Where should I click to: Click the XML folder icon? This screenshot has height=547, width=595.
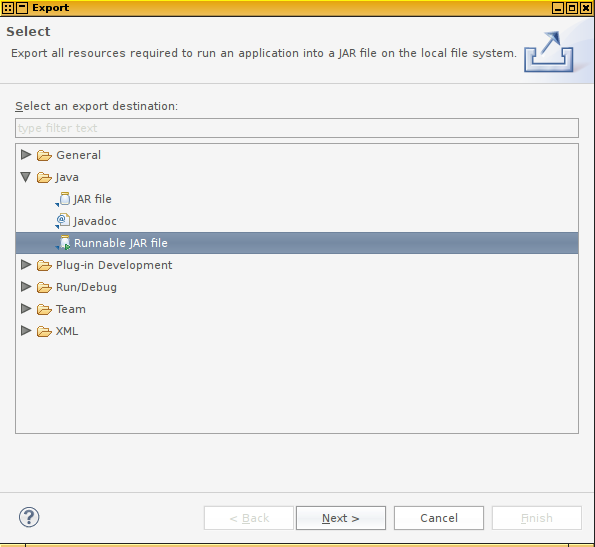point(44,331)
